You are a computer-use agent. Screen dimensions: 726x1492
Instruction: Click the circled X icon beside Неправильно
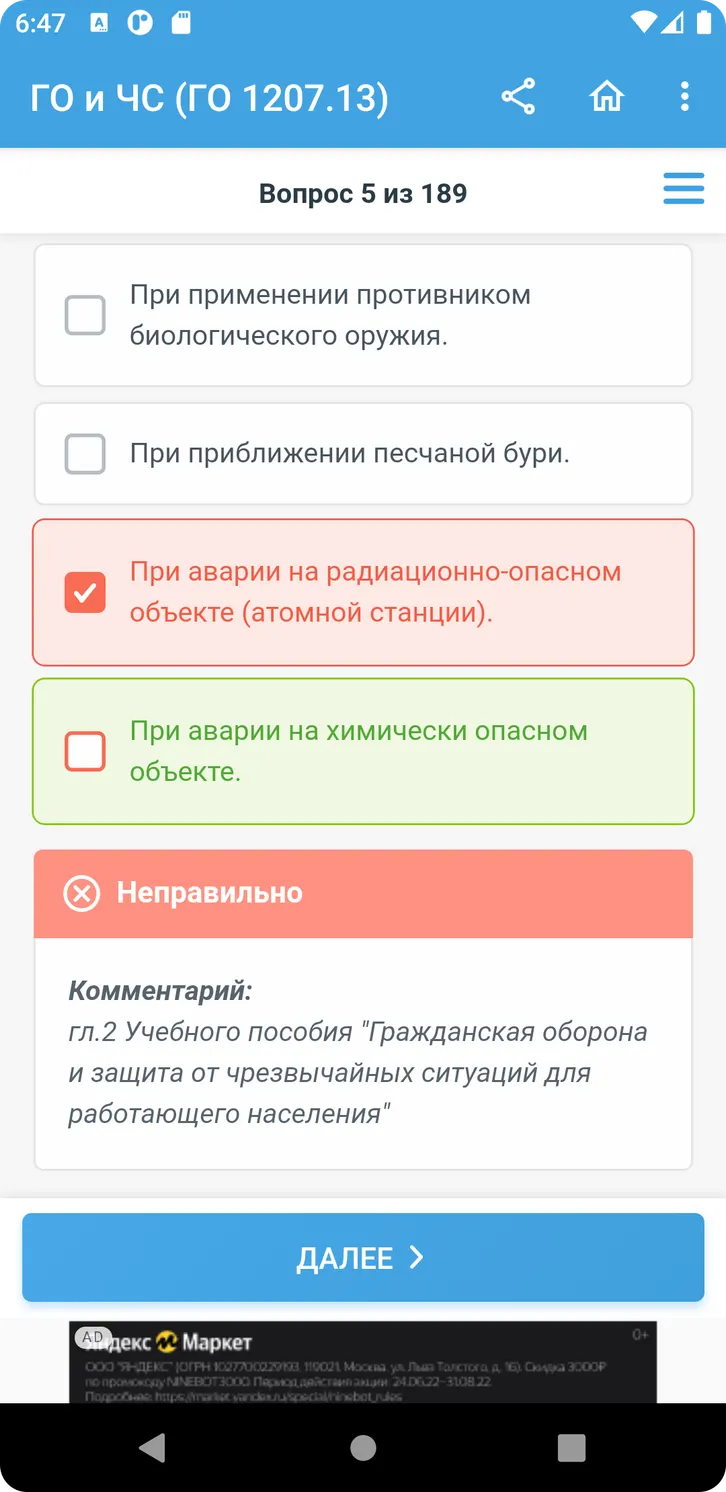pos(82,893)
